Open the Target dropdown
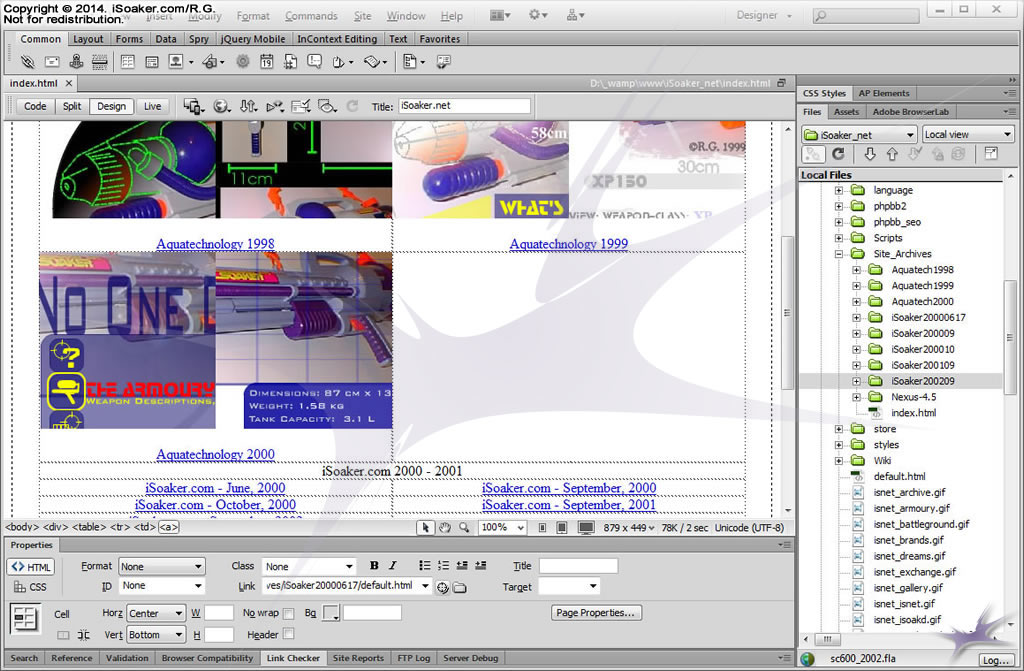 tap(568, 586)
